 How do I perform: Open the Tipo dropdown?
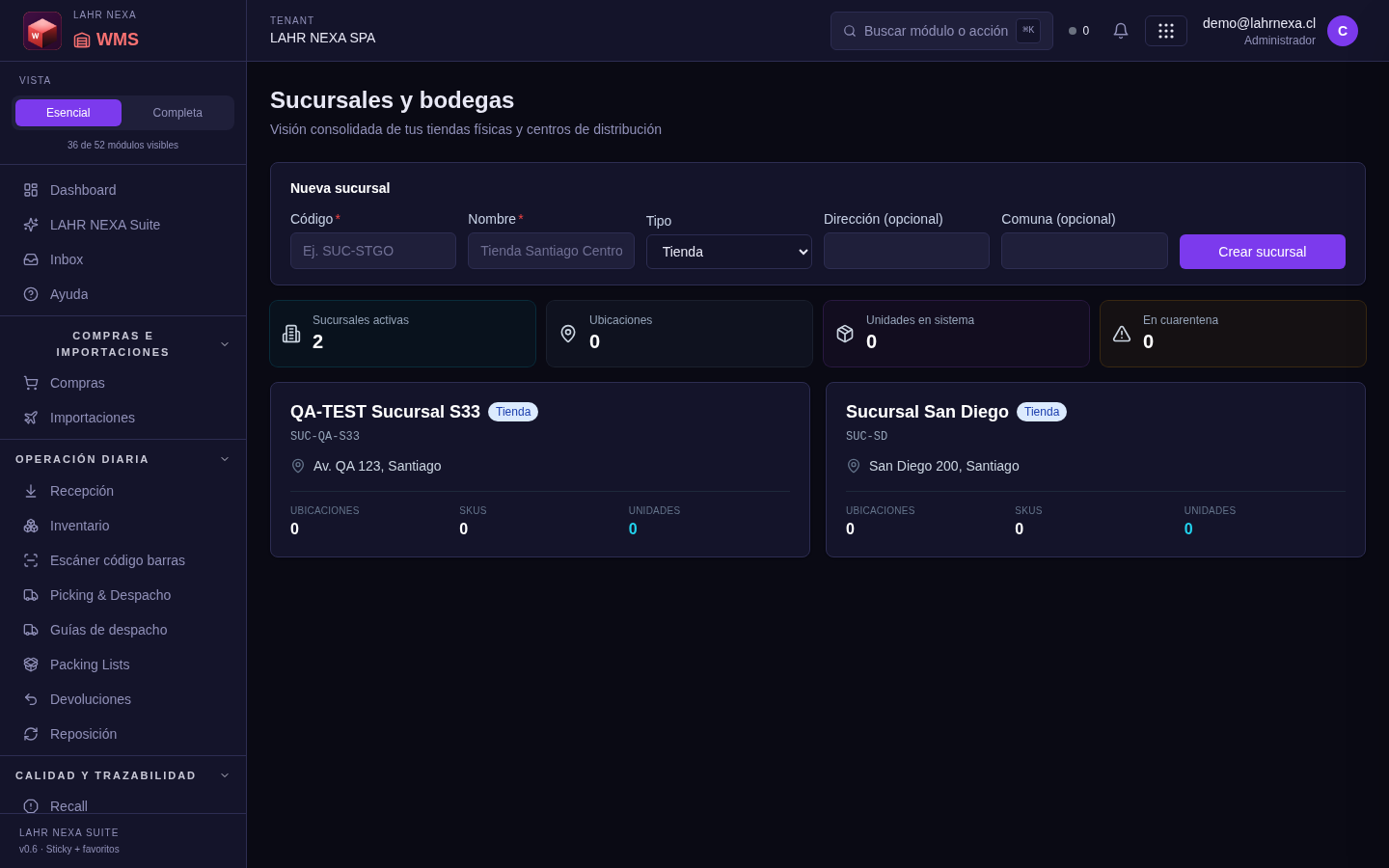point(729,252)
